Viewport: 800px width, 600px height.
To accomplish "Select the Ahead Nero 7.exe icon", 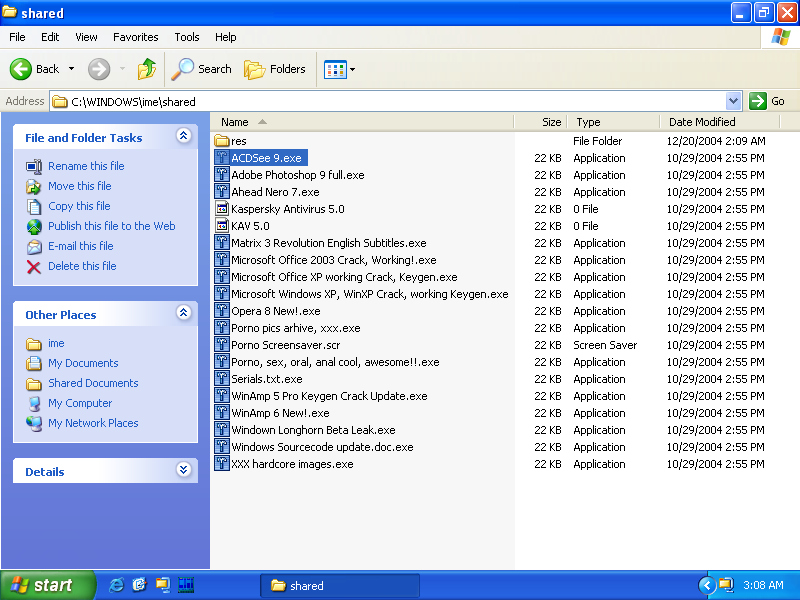I will (x=221, y=191).
